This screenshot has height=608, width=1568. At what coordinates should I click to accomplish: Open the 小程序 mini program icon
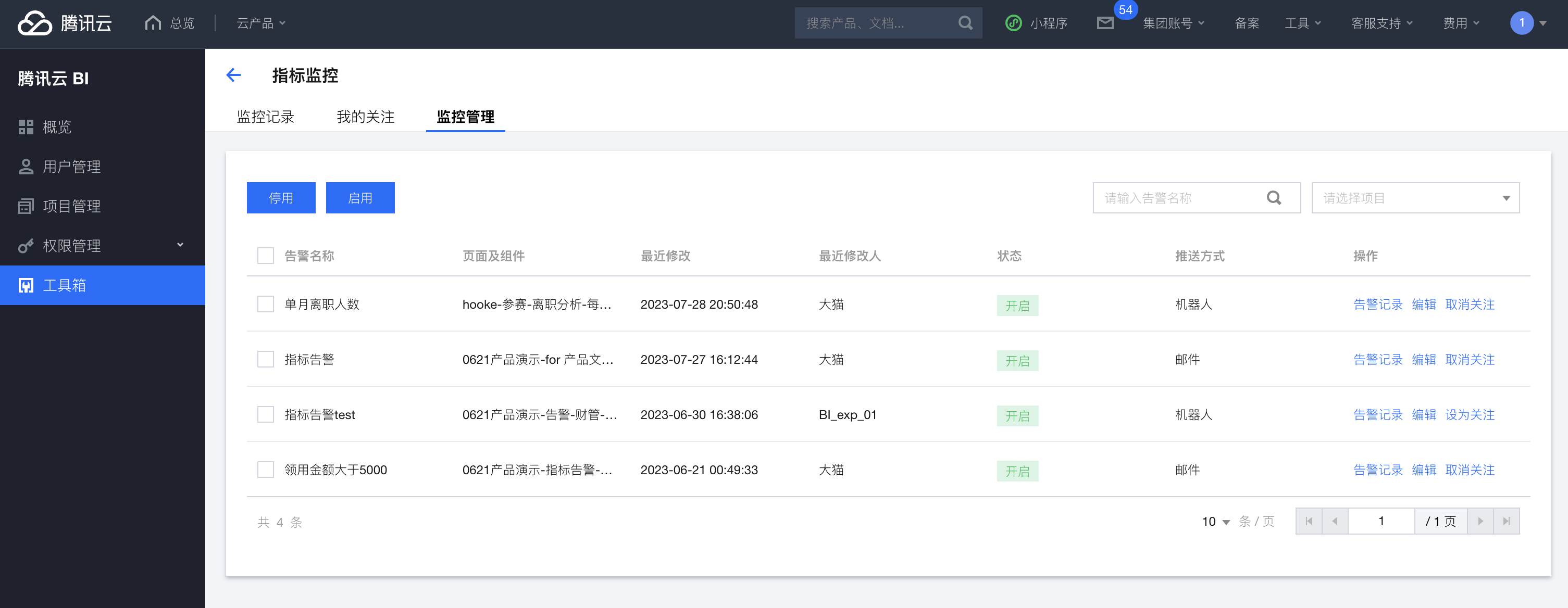[1014, 23]
